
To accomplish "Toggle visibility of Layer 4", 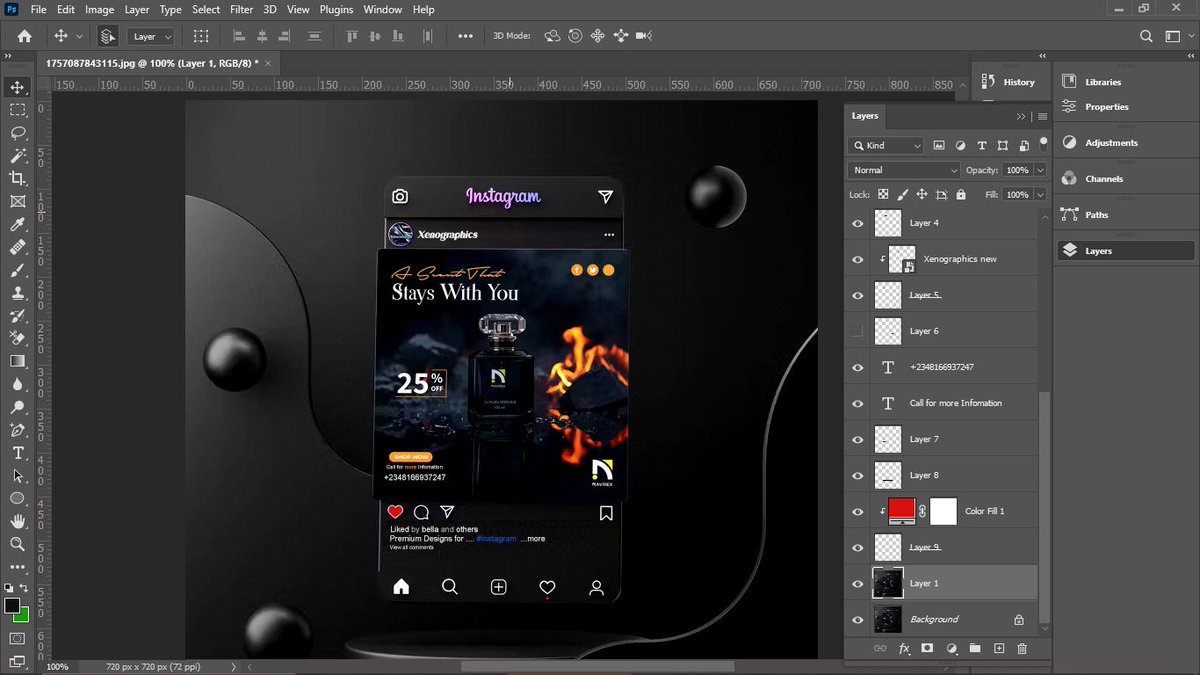I will 857,223.
